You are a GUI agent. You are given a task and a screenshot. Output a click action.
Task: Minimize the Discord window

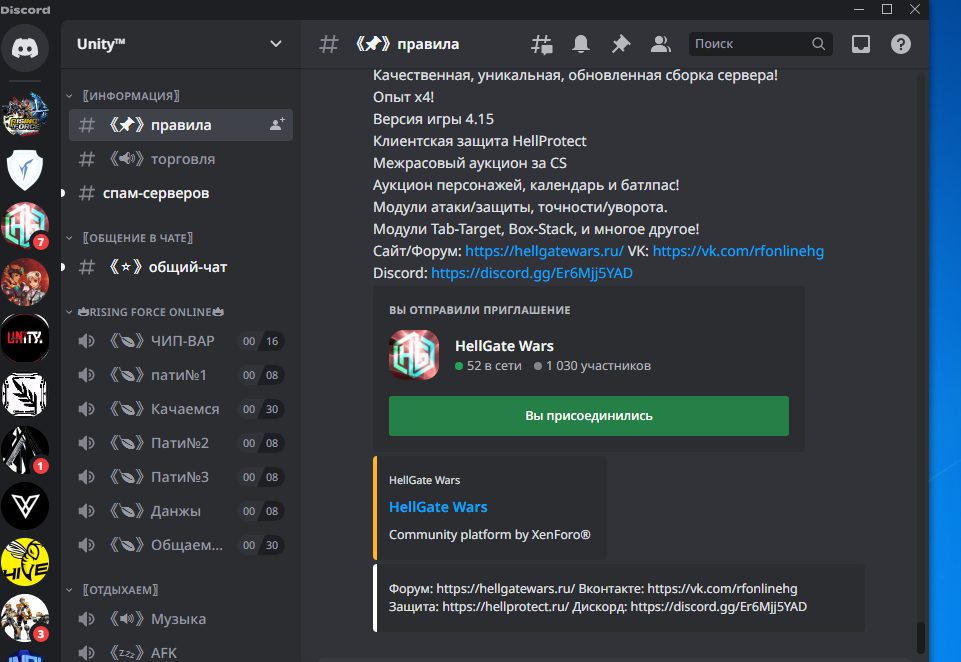point(859,9)
